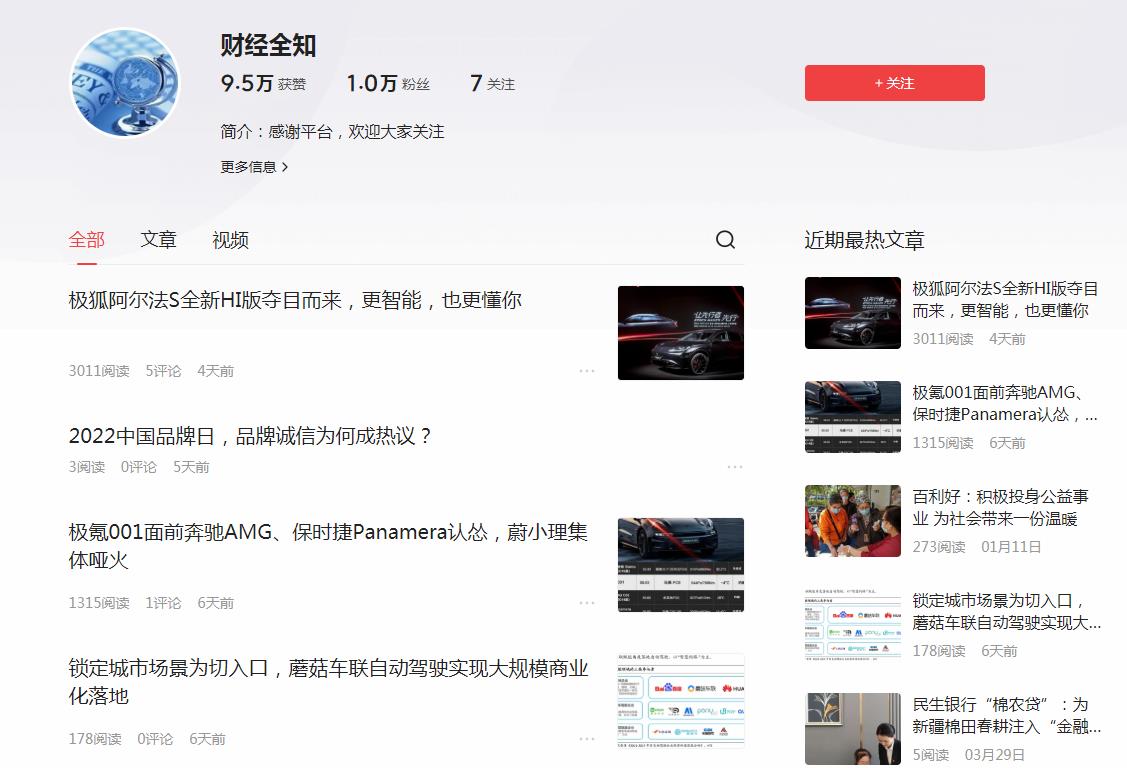
Task: Click the 273阅读 count in sidebar
Action: (x=939, y=547)
